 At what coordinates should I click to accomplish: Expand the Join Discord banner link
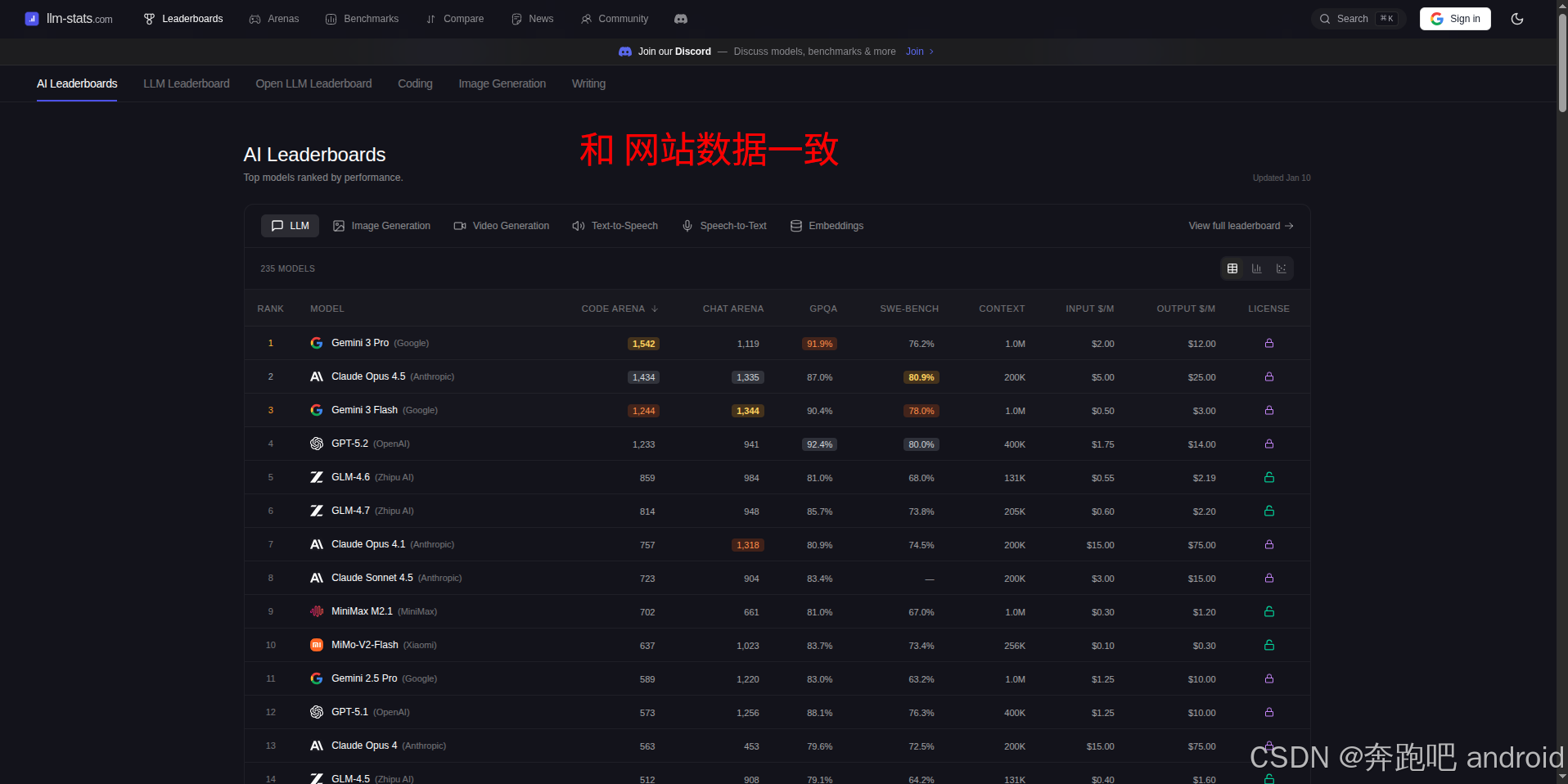point(918,52)
